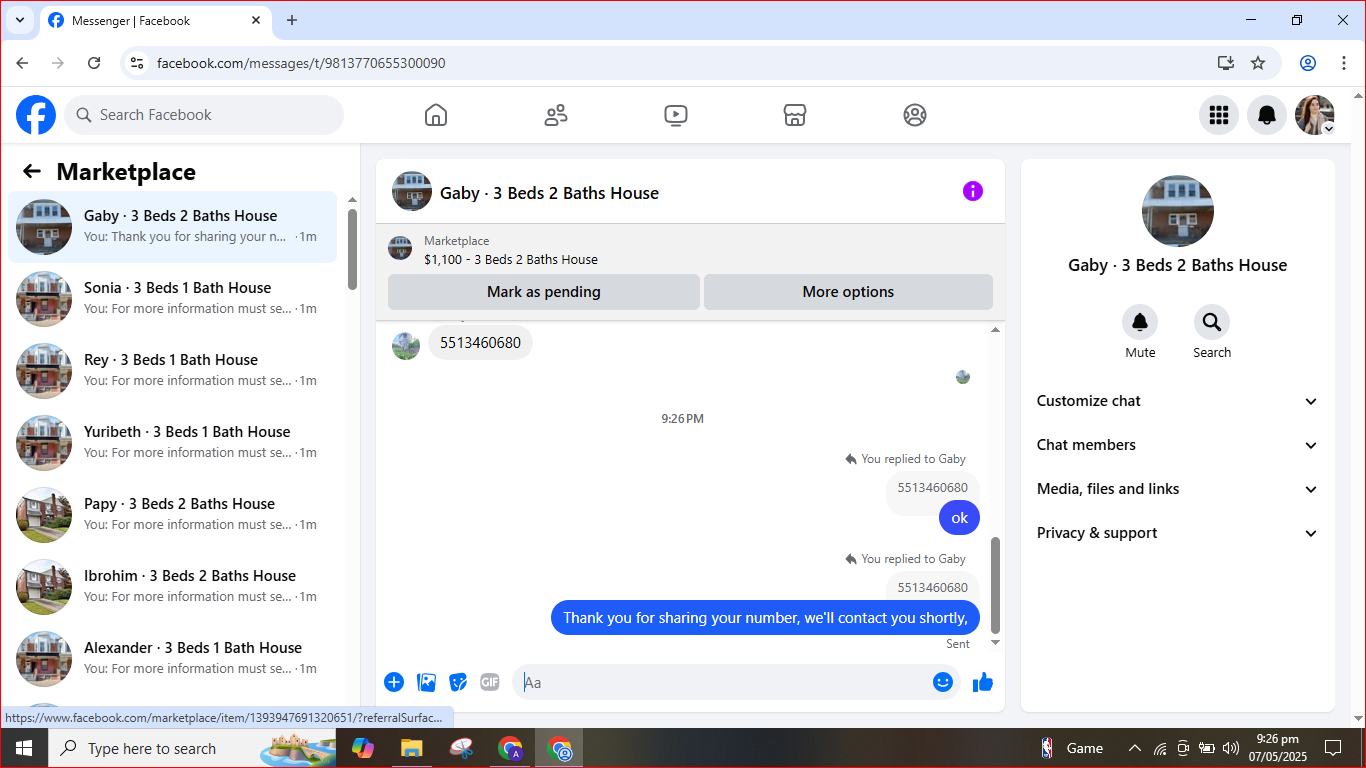Click the Aa message input field
Screen dimensions: 1366x768
click(x=722, y=682)
